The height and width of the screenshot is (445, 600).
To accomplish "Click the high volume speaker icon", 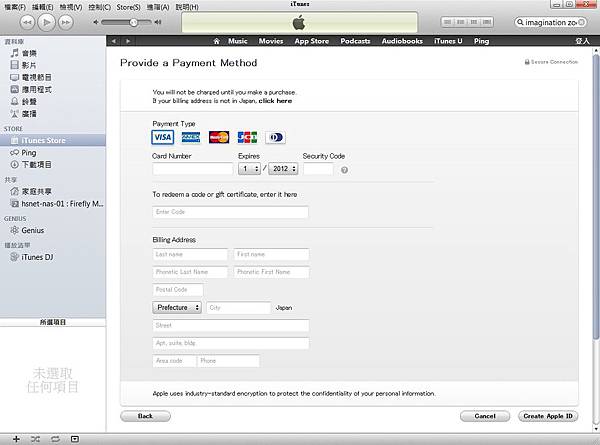I will point(158,22).
